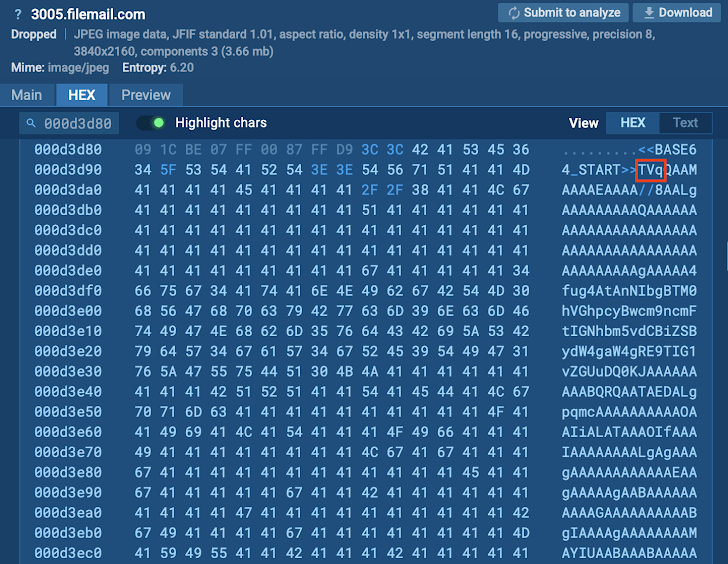This screenshot has height=564, width=728.
Task: Switch to the Main tab
Action: coord(26,95)
